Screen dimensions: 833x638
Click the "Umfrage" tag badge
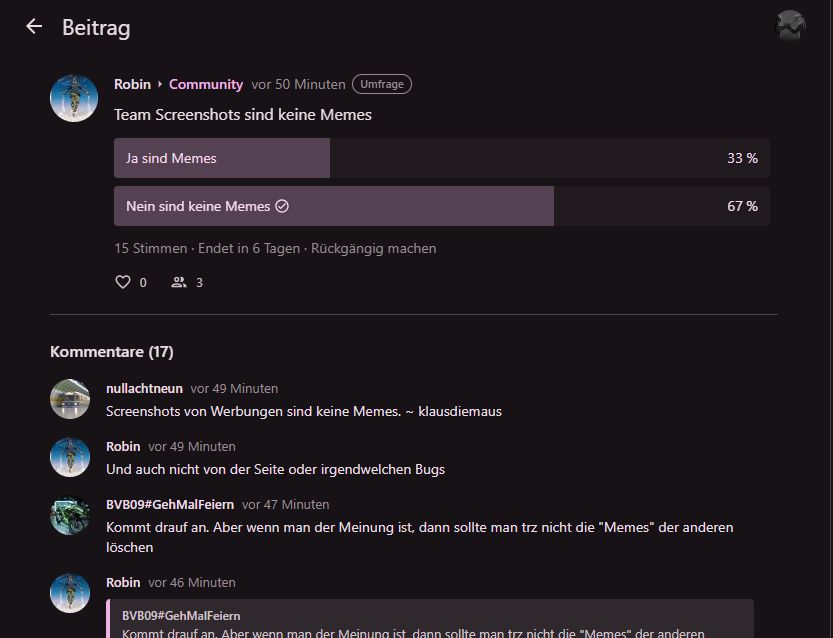381,85
